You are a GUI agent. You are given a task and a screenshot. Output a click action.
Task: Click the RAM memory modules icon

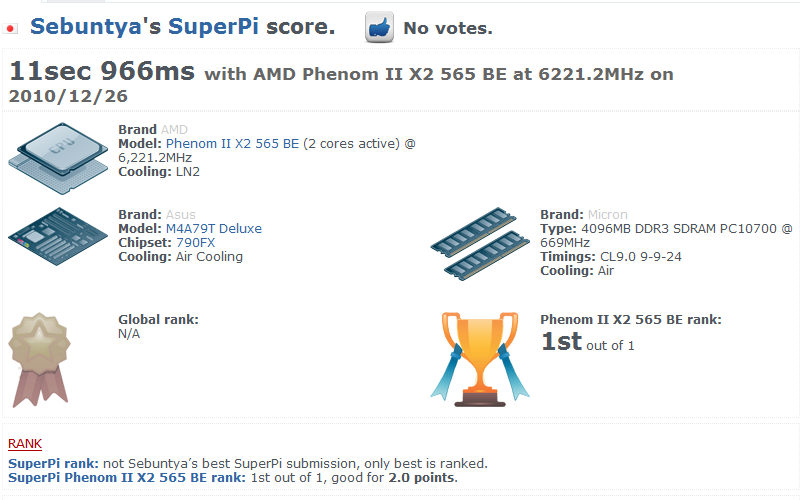click(480, 243)
